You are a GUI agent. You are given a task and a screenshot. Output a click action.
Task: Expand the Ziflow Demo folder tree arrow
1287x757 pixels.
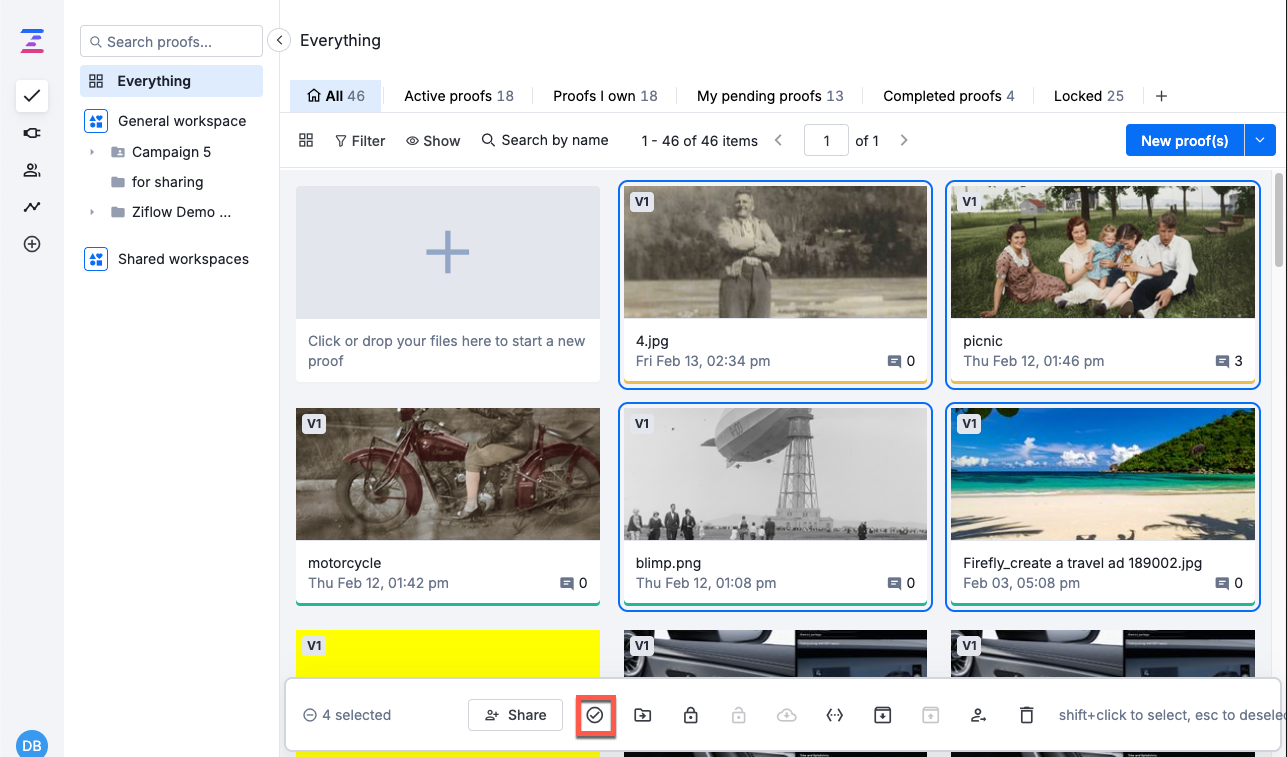pos(92,212)
